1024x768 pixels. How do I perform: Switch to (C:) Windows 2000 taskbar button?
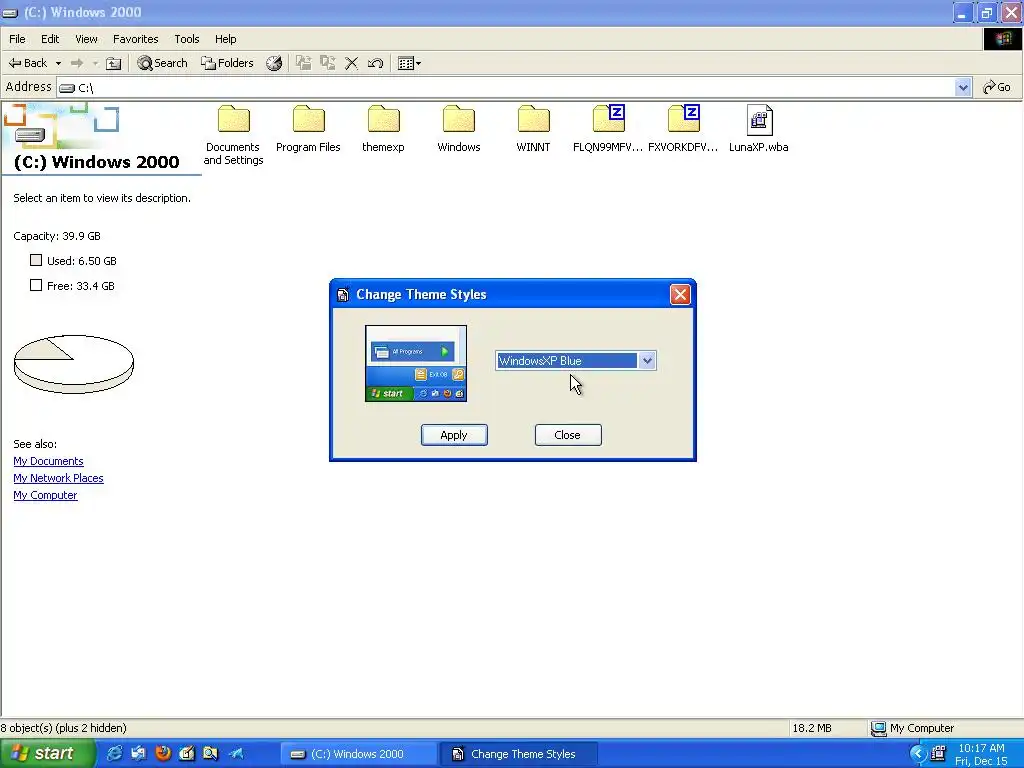[x=358, y=754]
